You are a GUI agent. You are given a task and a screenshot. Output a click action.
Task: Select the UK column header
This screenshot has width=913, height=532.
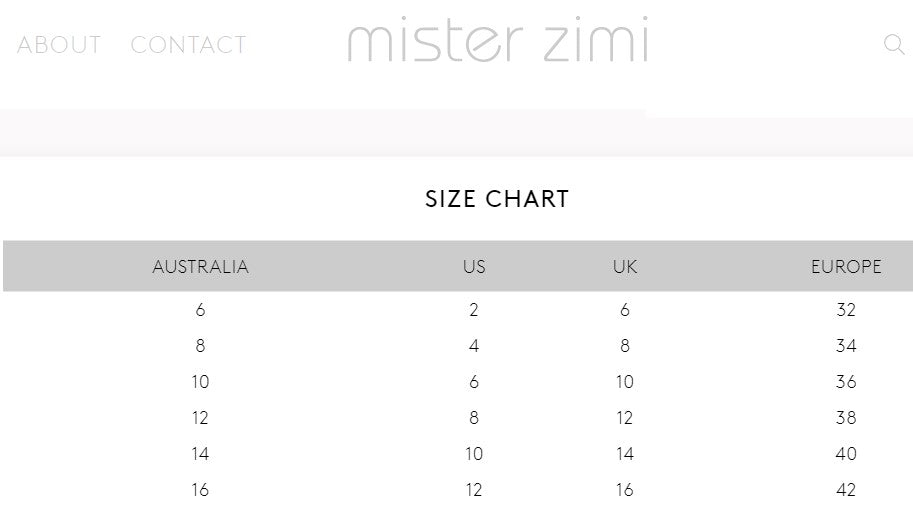point(625,267)
